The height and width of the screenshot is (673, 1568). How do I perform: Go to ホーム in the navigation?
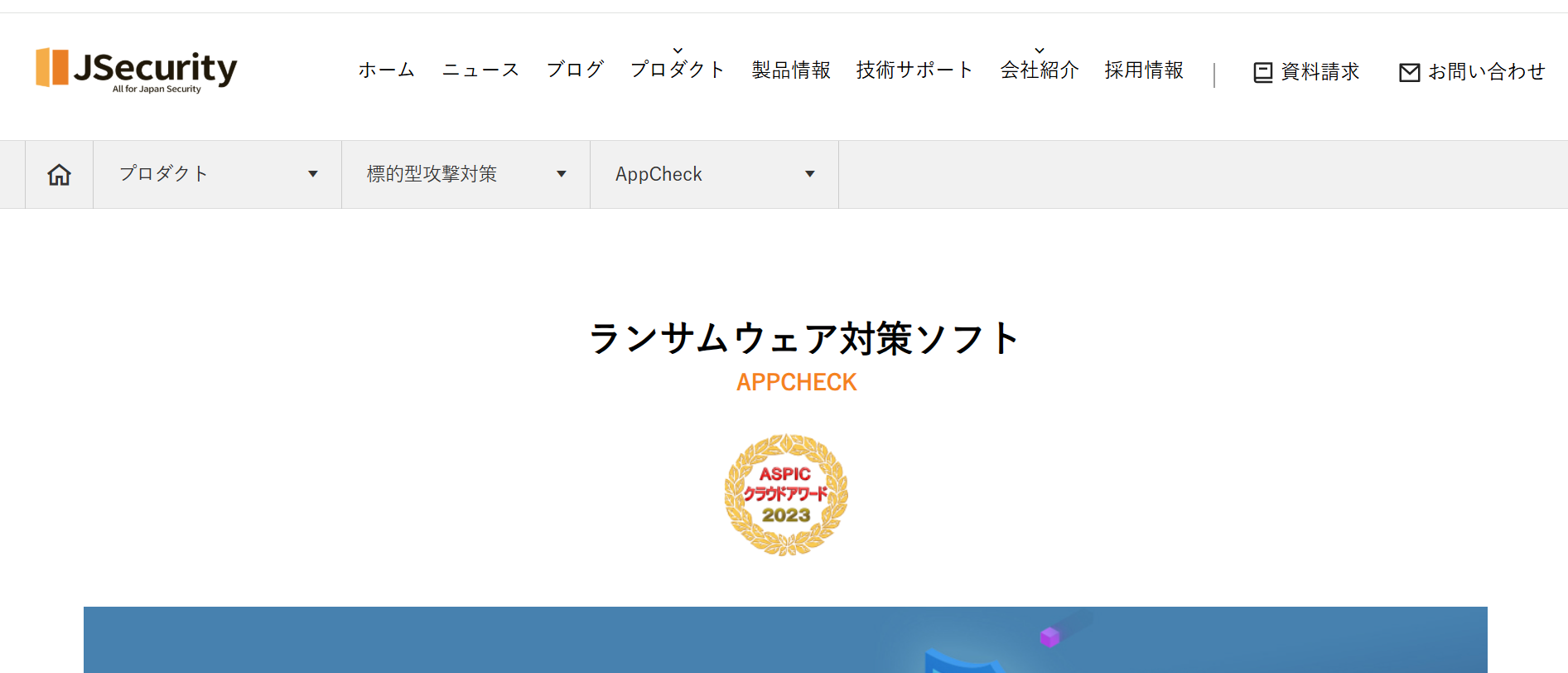point(386,70)
